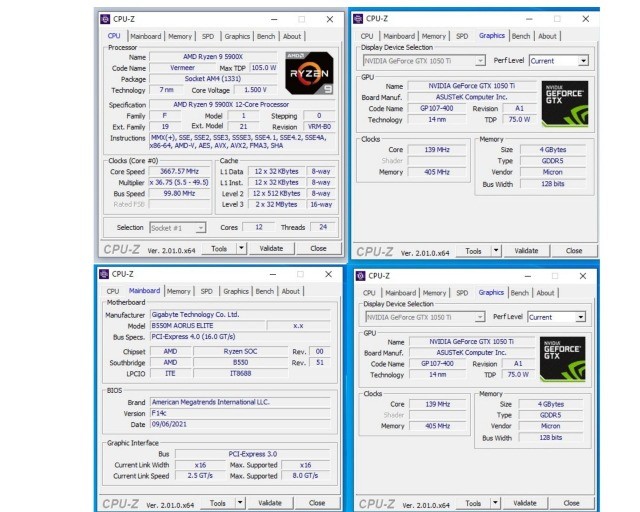The width and height of the screenshot is (640, 512).
Task: Expand Tools arrow menu in top-right Graphics window
Action: pyautogui.click(x=496, y=251)
